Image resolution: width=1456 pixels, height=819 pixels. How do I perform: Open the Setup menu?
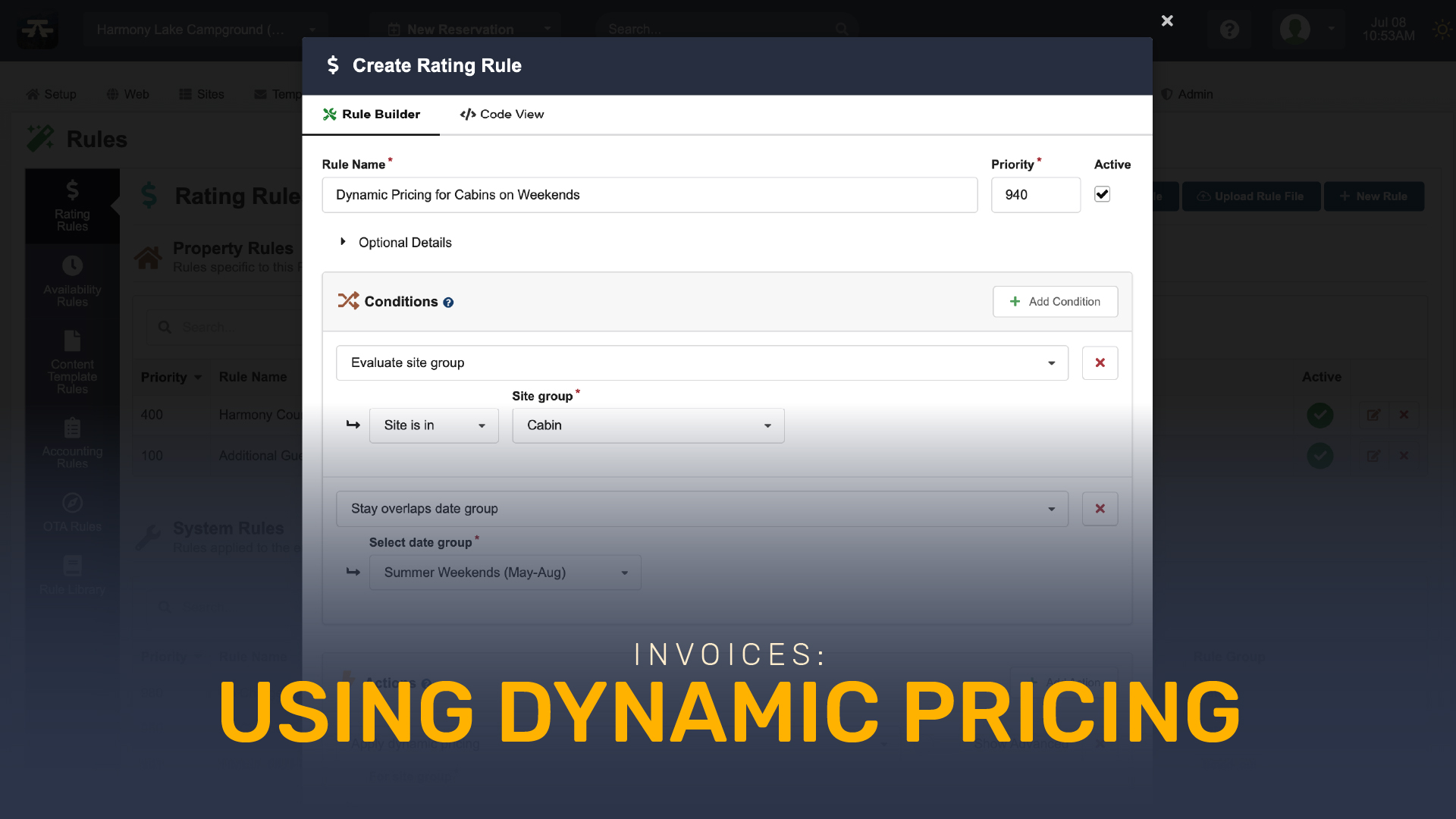(51, 94)
